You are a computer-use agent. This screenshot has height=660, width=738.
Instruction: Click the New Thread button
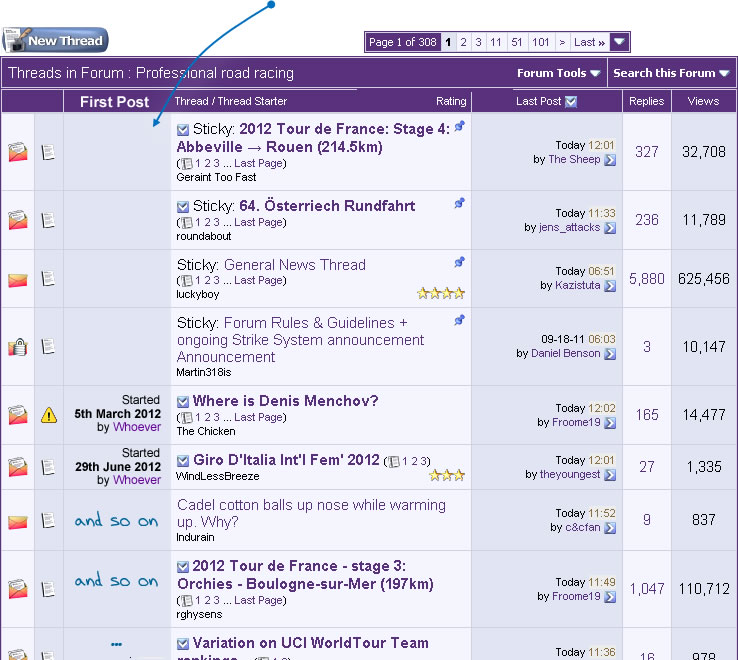55,40
